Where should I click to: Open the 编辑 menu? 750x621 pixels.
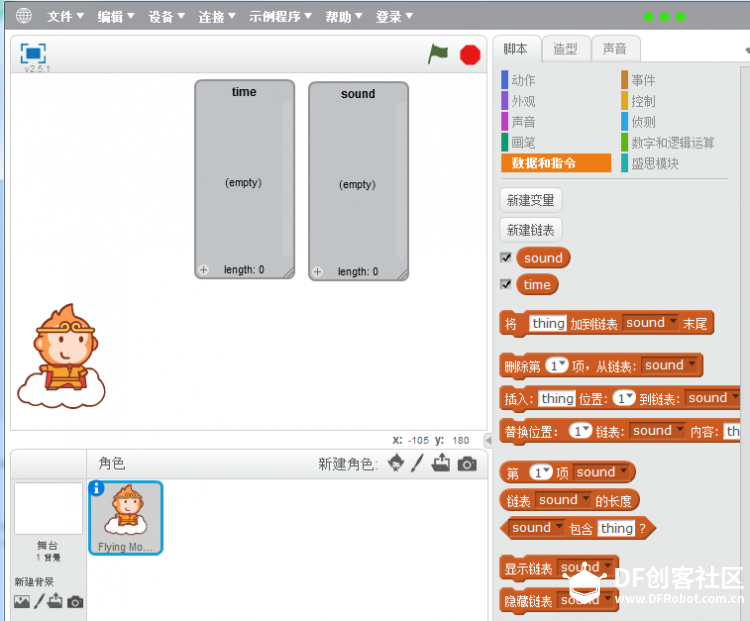pos(116,17)
